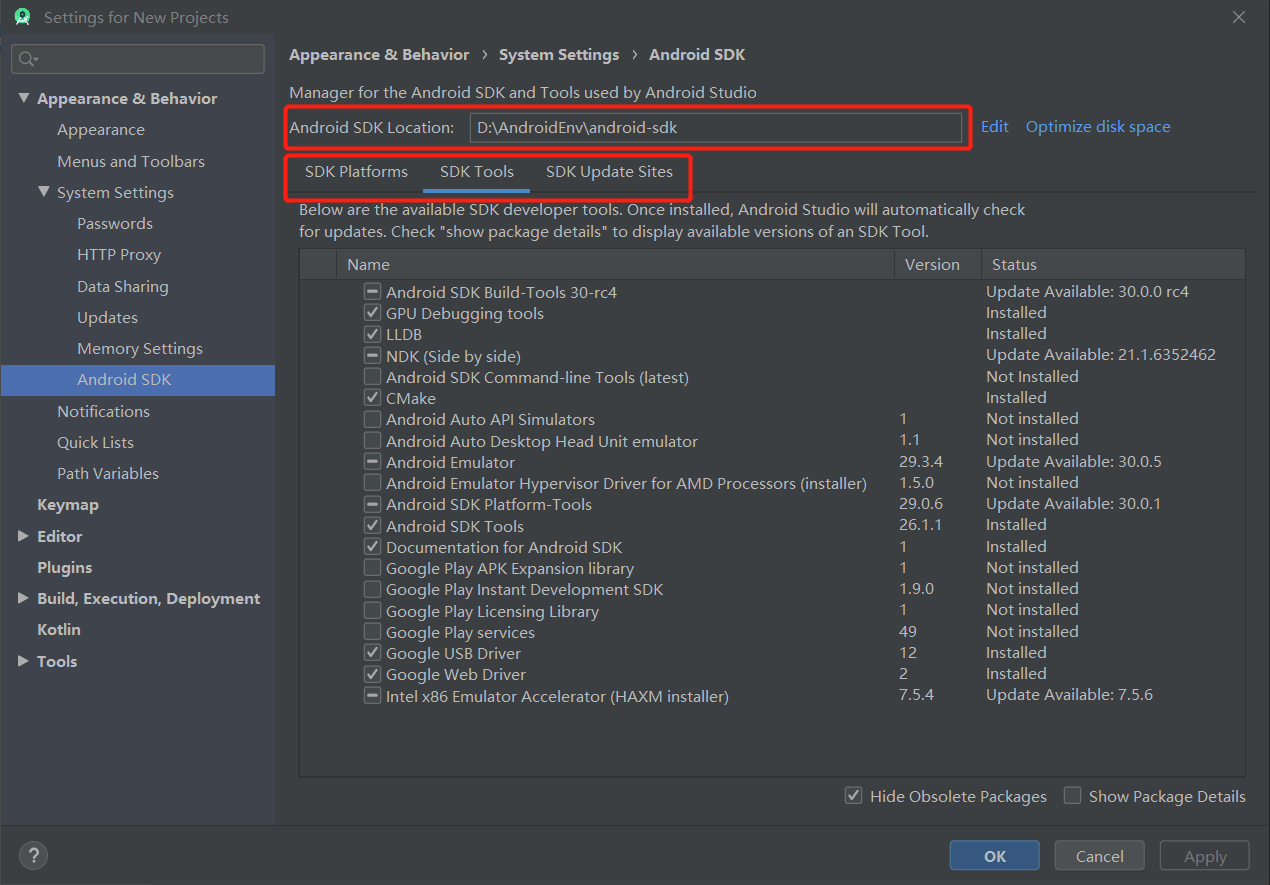Check Google Play APK Expansion library
The image size is (1270, 885).
(372, 568)
